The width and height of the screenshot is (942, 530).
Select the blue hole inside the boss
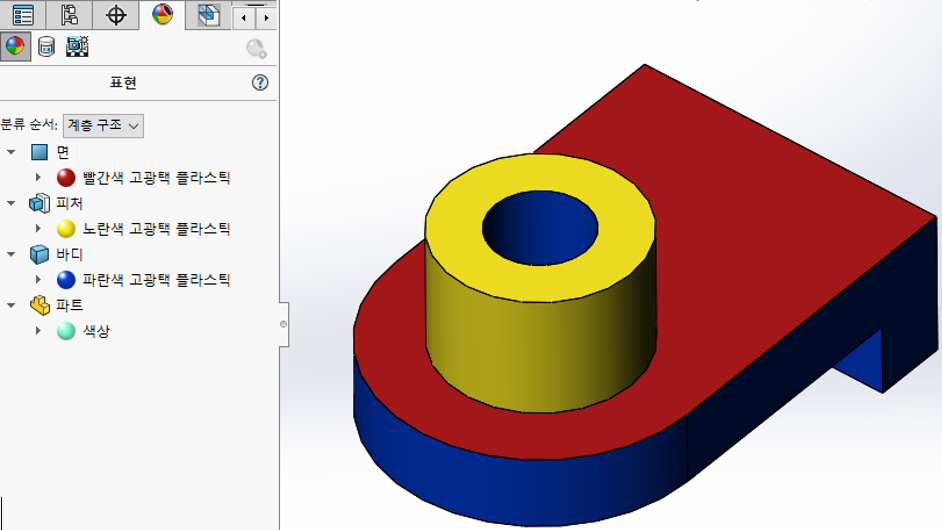[x=539, y=228]
